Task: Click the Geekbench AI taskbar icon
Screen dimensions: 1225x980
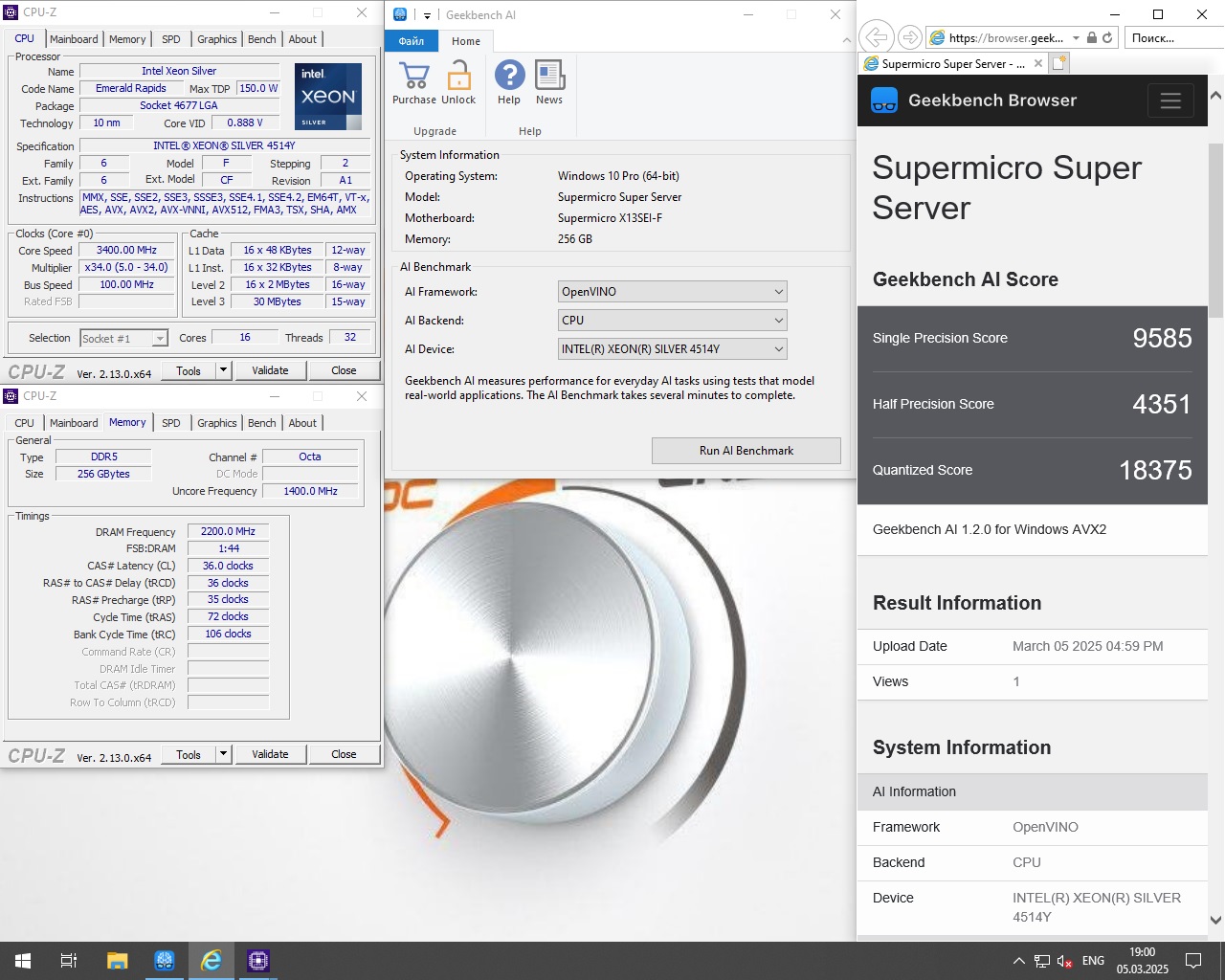Action: (x=165, y=961)
